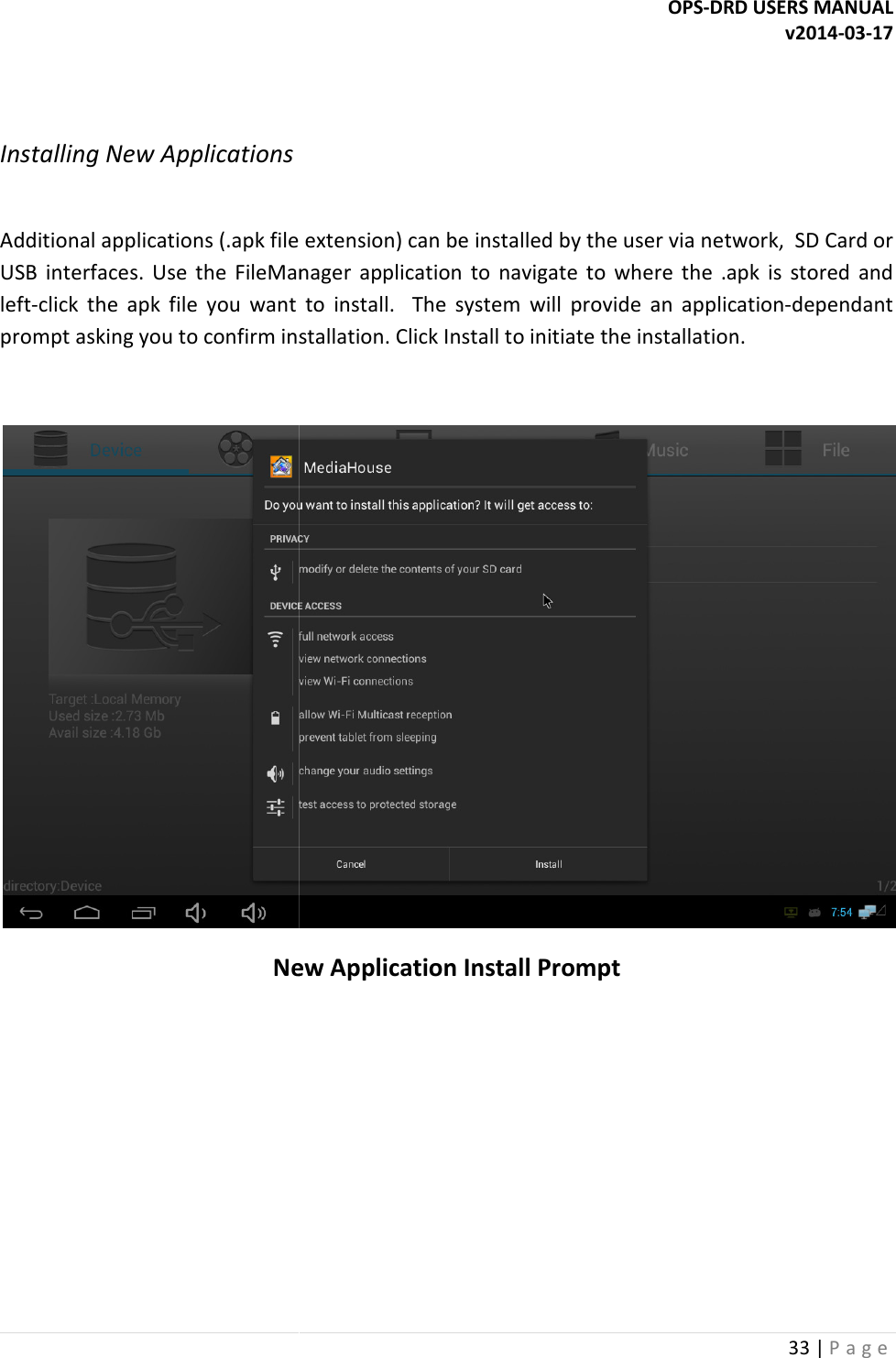Click the Wi-Fi network access permission icon
Screen dimensions: 896x1358
click(275, 639)
